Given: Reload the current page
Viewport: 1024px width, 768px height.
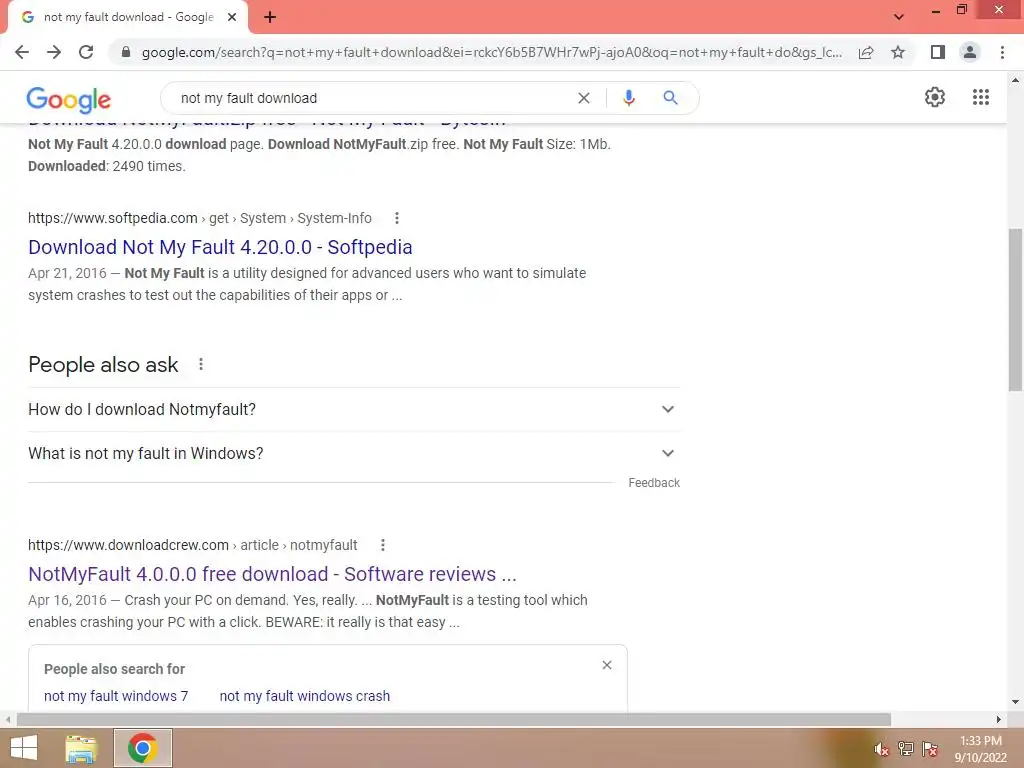Looking at the screenshot, I should [x=86, y=52].
